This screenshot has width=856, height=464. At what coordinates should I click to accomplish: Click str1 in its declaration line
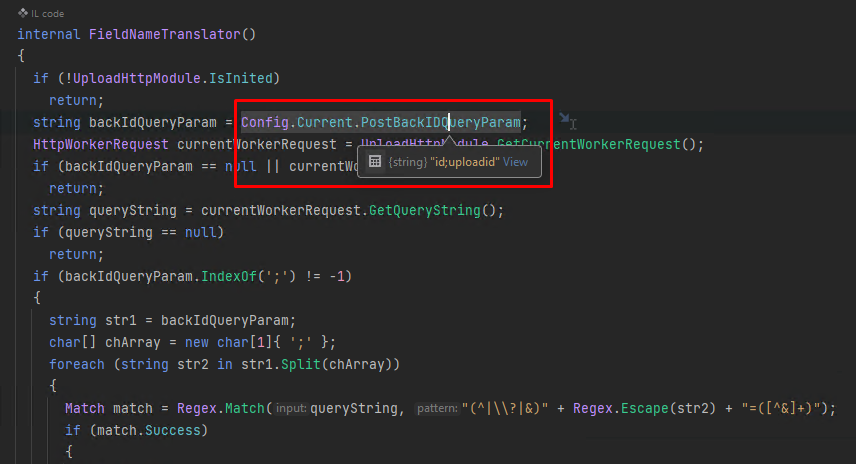tap(121, 320)
